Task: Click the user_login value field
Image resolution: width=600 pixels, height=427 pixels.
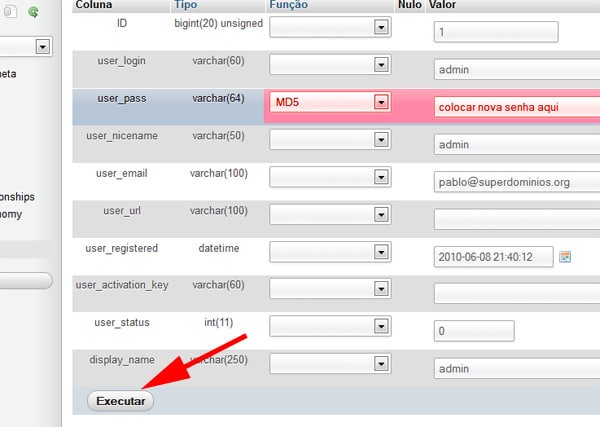Action: point(515,70)
